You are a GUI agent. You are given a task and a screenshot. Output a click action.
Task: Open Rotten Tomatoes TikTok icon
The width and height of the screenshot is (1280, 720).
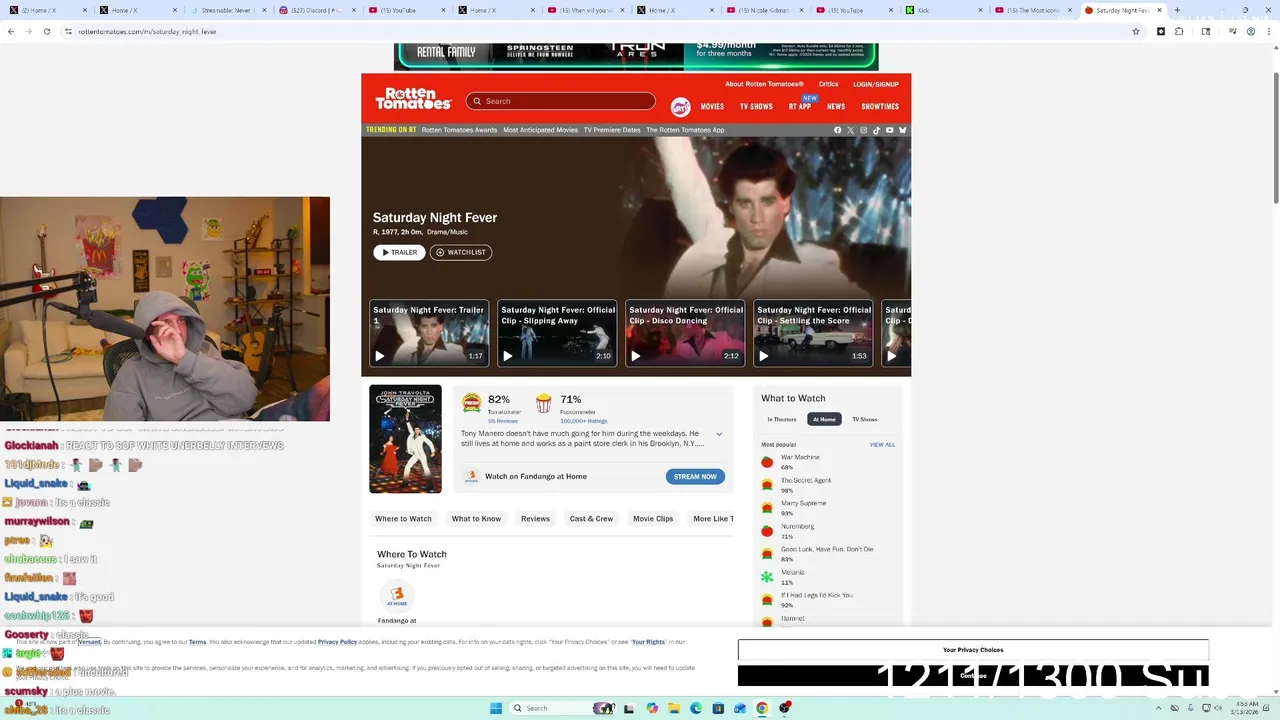(877, 130)
